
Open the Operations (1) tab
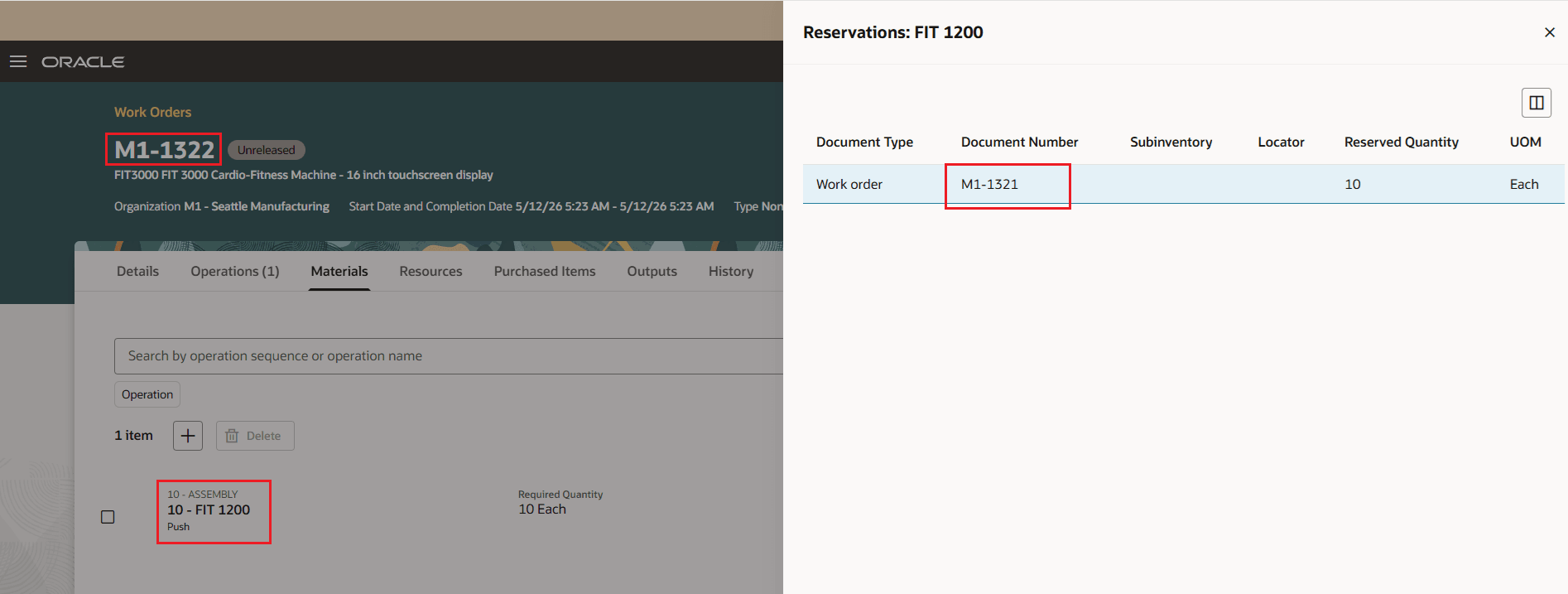[x=235, y=271]
